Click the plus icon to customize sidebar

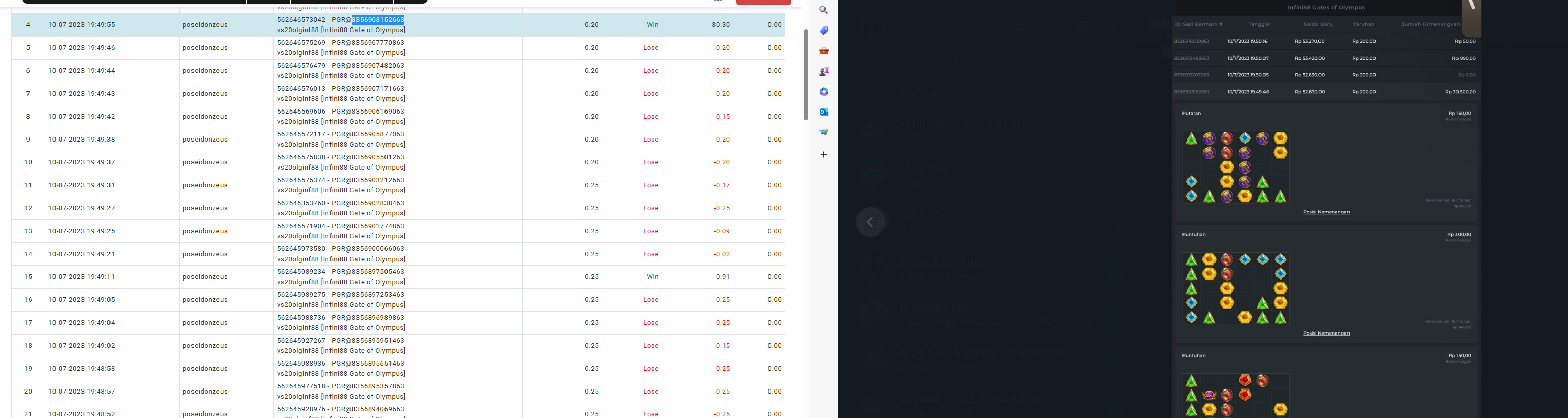tap(823, 155)
